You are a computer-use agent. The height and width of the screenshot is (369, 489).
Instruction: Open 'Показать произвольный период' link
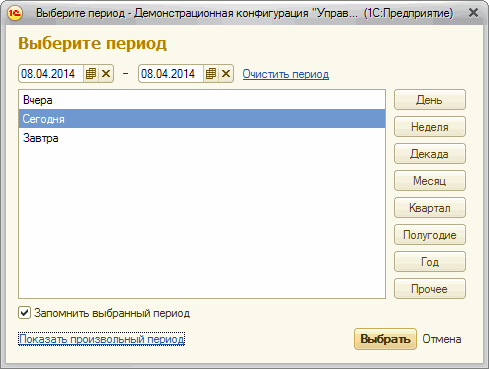(x=101, y=339)
